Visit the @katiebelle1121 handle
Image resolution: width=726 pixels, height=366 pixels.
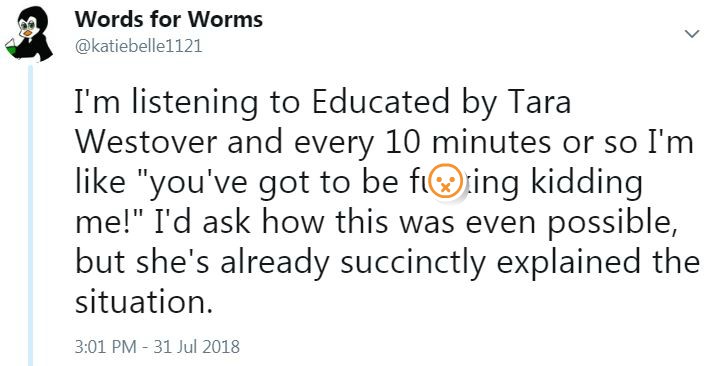[x=138, y=47]
